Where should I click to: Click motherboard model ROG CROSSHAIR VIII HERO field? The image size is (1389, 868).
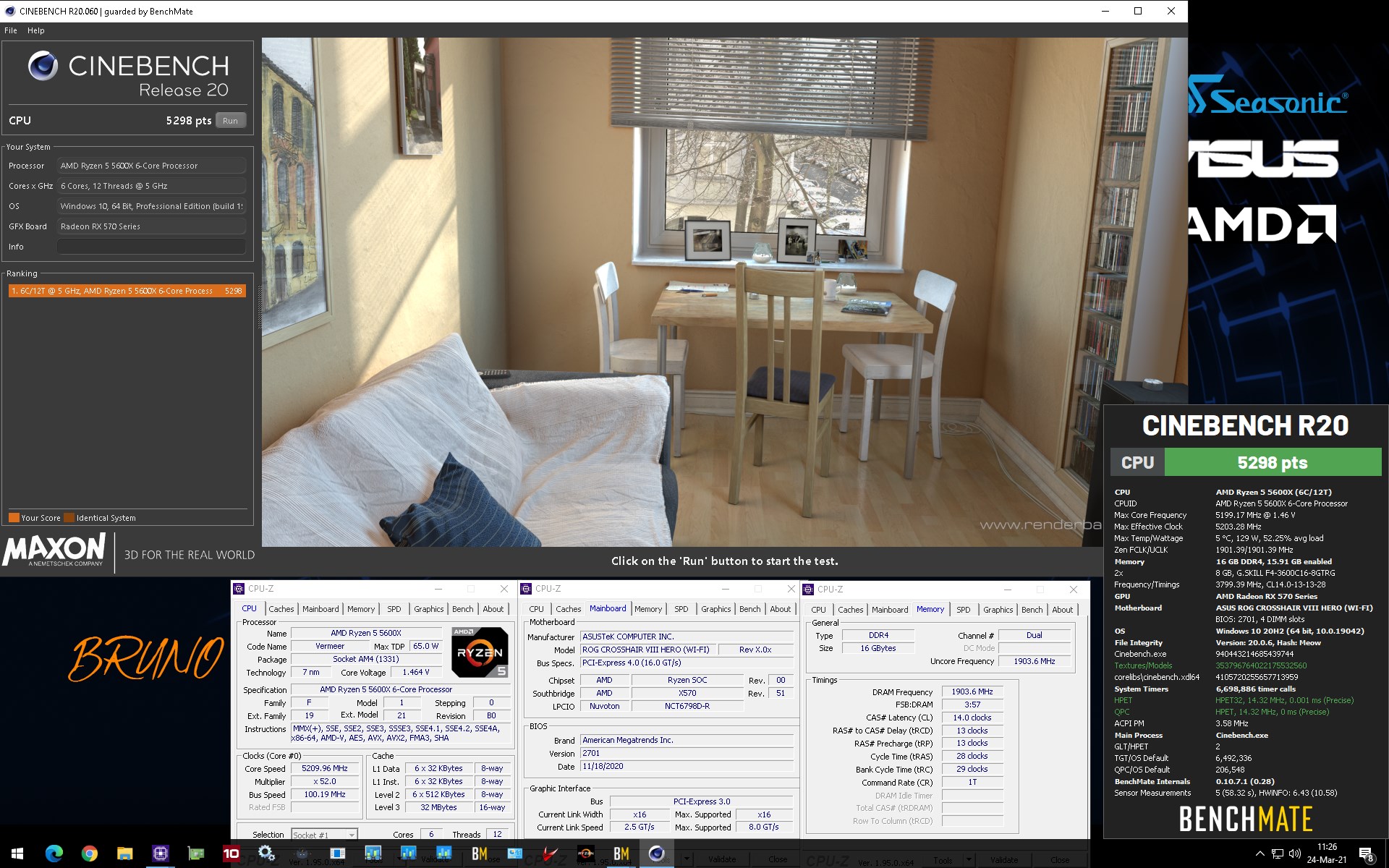[x=646, y=650]
